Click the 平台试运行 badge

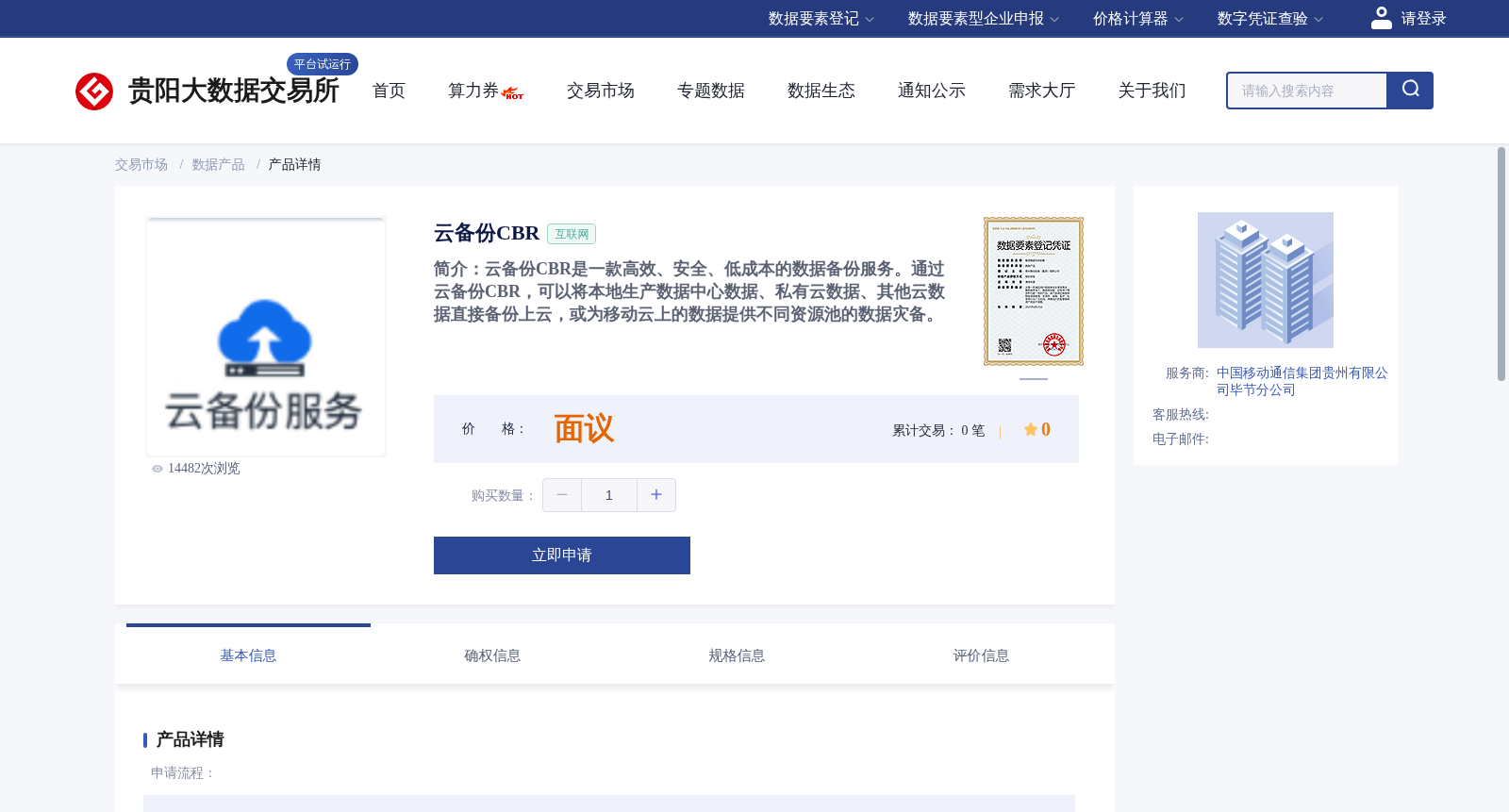323,64
